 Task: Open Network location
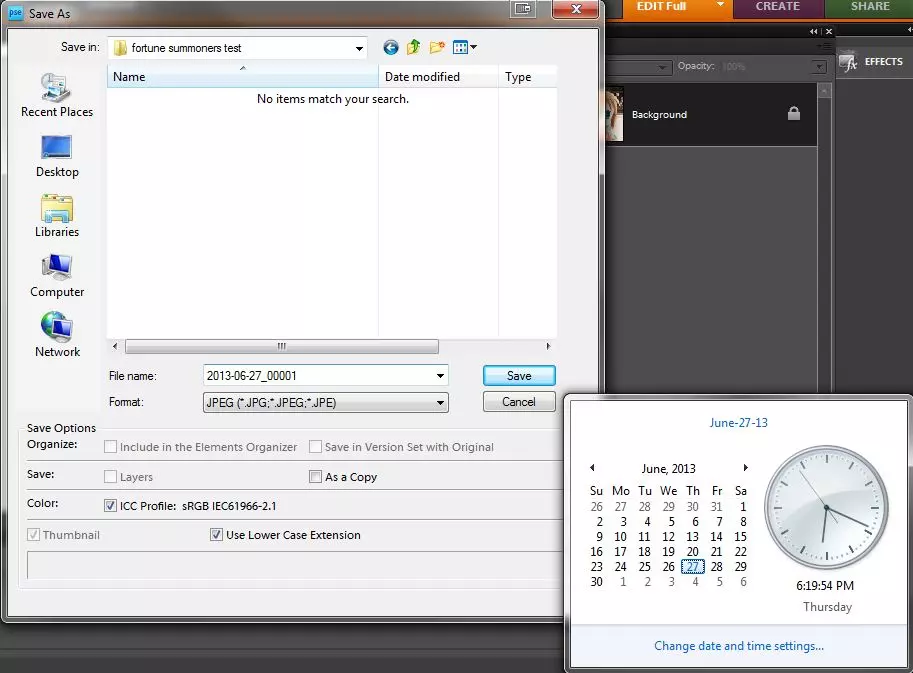pyautogui.click(x=56, y=336)
